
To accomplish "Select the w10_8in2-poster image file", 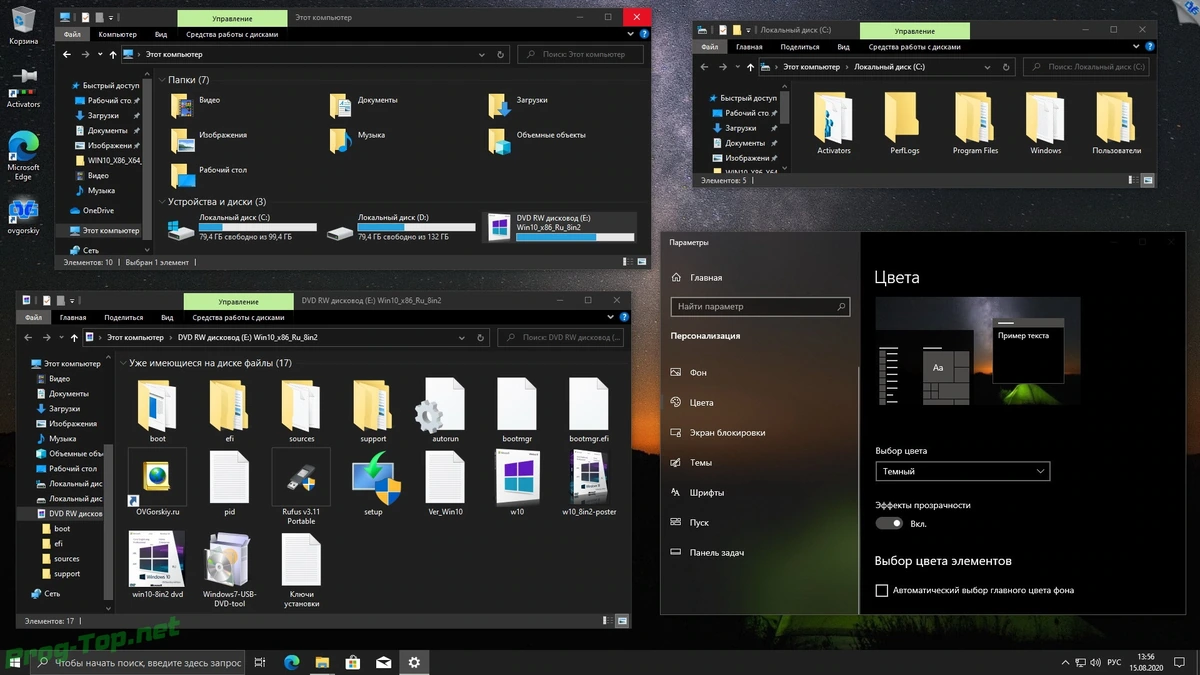I will pyautogui.click(x=589, y=483).
